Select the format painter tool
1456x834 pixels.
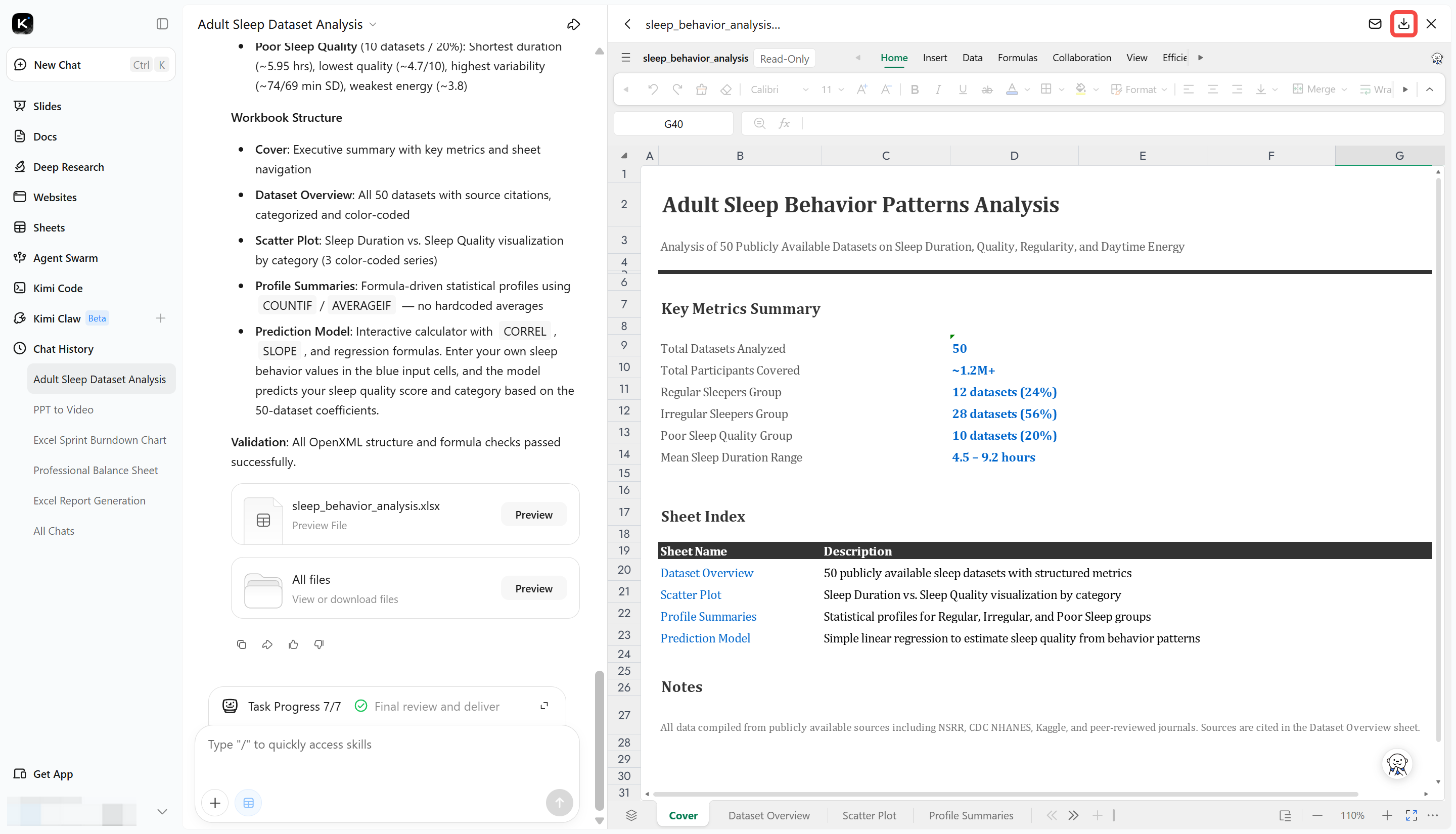click(x=701, y=89)
